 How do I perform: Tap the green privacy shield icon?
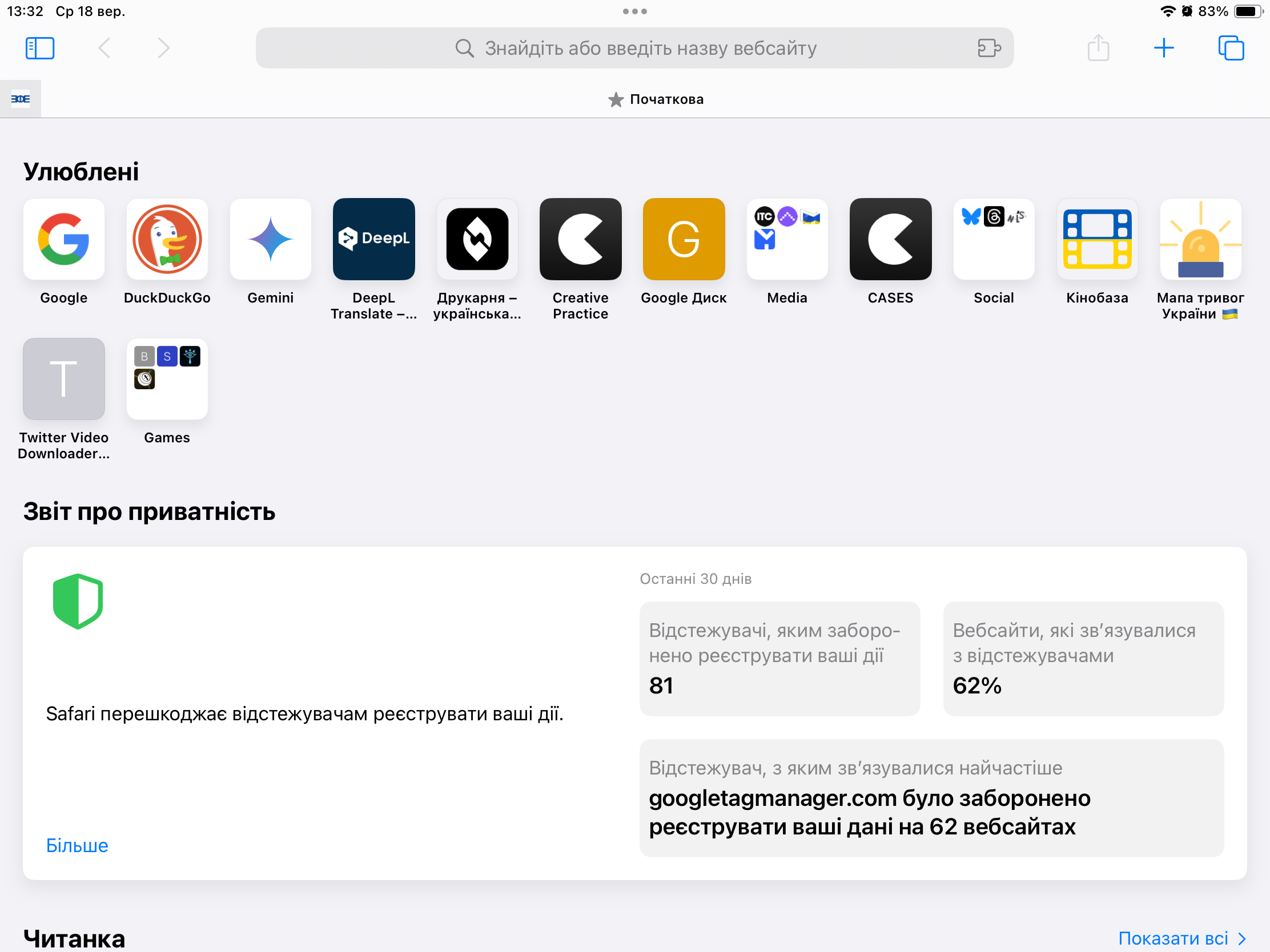tap(78, 602)
